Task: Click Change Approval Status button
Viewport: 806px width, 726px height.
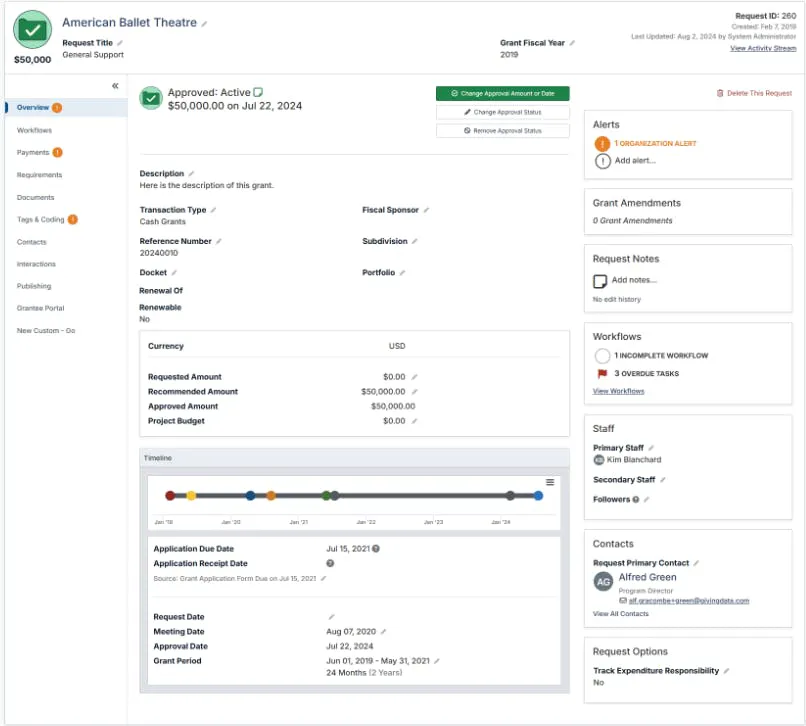Action: tap(502, 112)
